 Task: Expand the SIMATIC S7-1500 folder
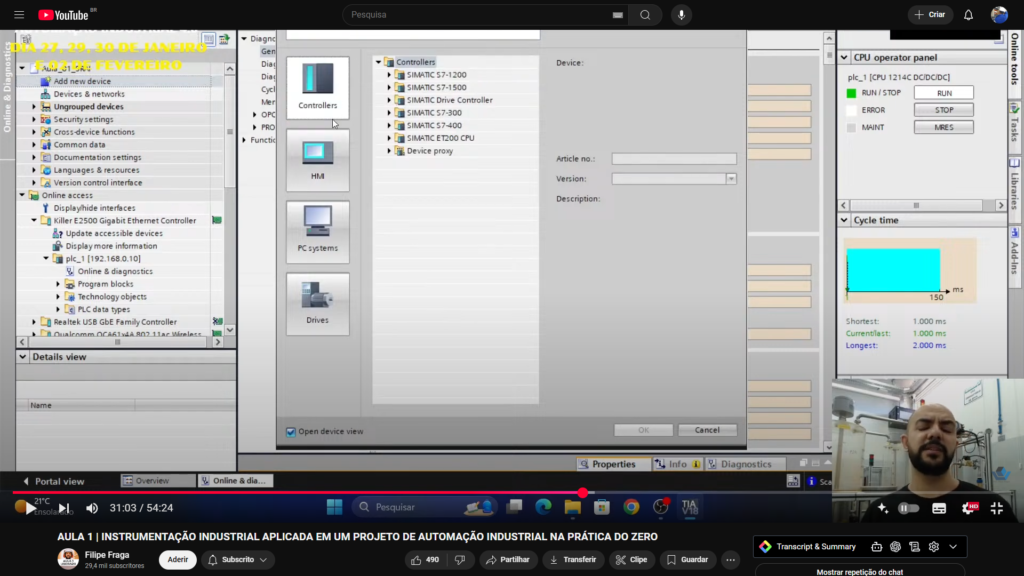pyautogui.click(x=389, y=88)
